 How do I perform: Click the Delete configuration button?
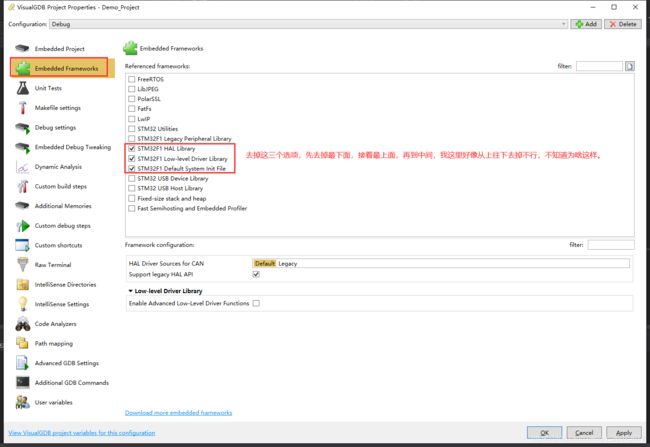tap(623, 24)
